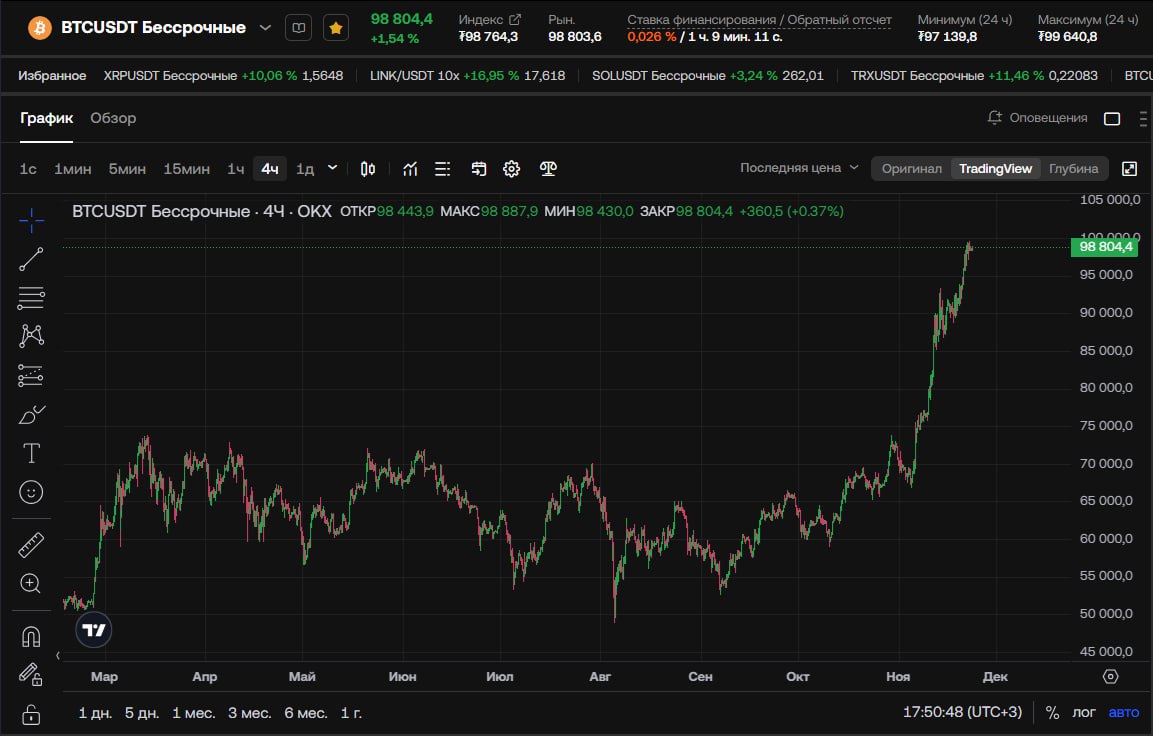Set chart range to 1 дн.
The image size is (1153, 736).
[x=96, y=712]
